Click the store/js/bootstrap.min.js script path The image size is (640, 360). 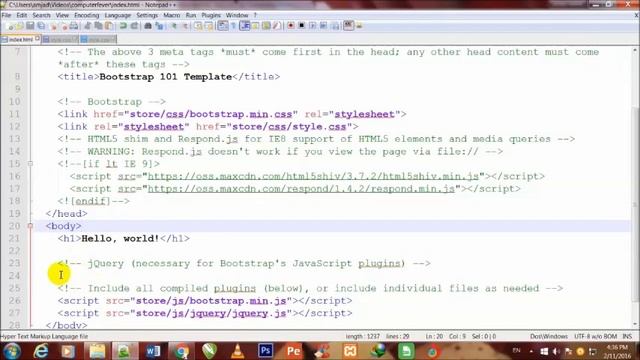point(211,301)
